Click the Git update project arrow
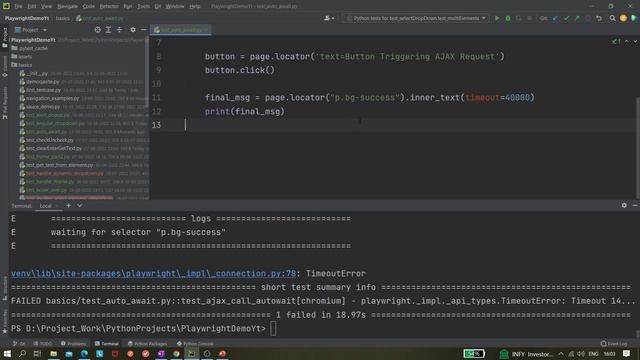This screenshot has height=360, width=640. click(x=555, y=18)
